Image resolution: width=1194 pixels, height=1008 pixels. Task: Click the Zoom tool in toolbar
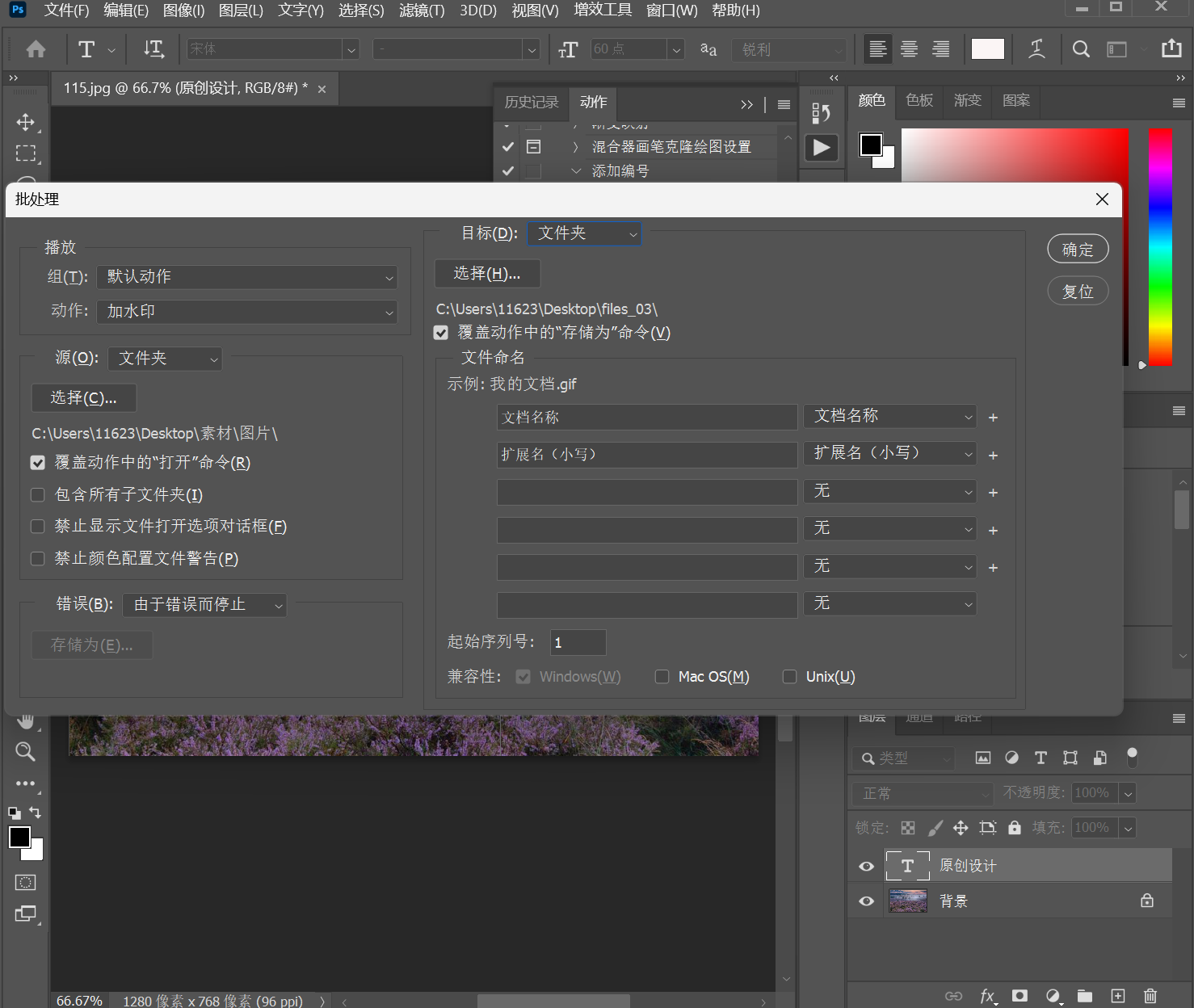click(25, 752)
